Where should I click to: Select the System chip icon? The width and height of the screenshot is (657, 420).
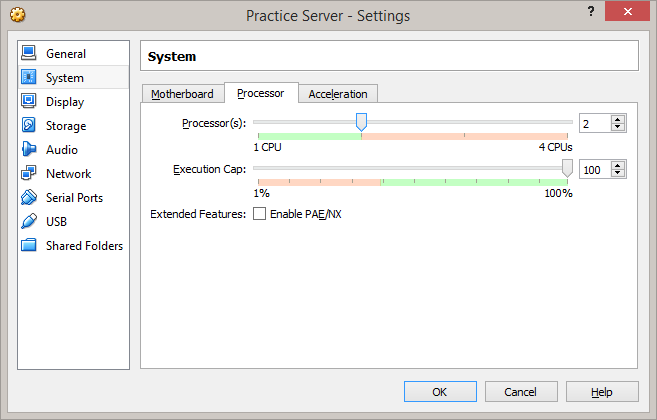(28, 78)
